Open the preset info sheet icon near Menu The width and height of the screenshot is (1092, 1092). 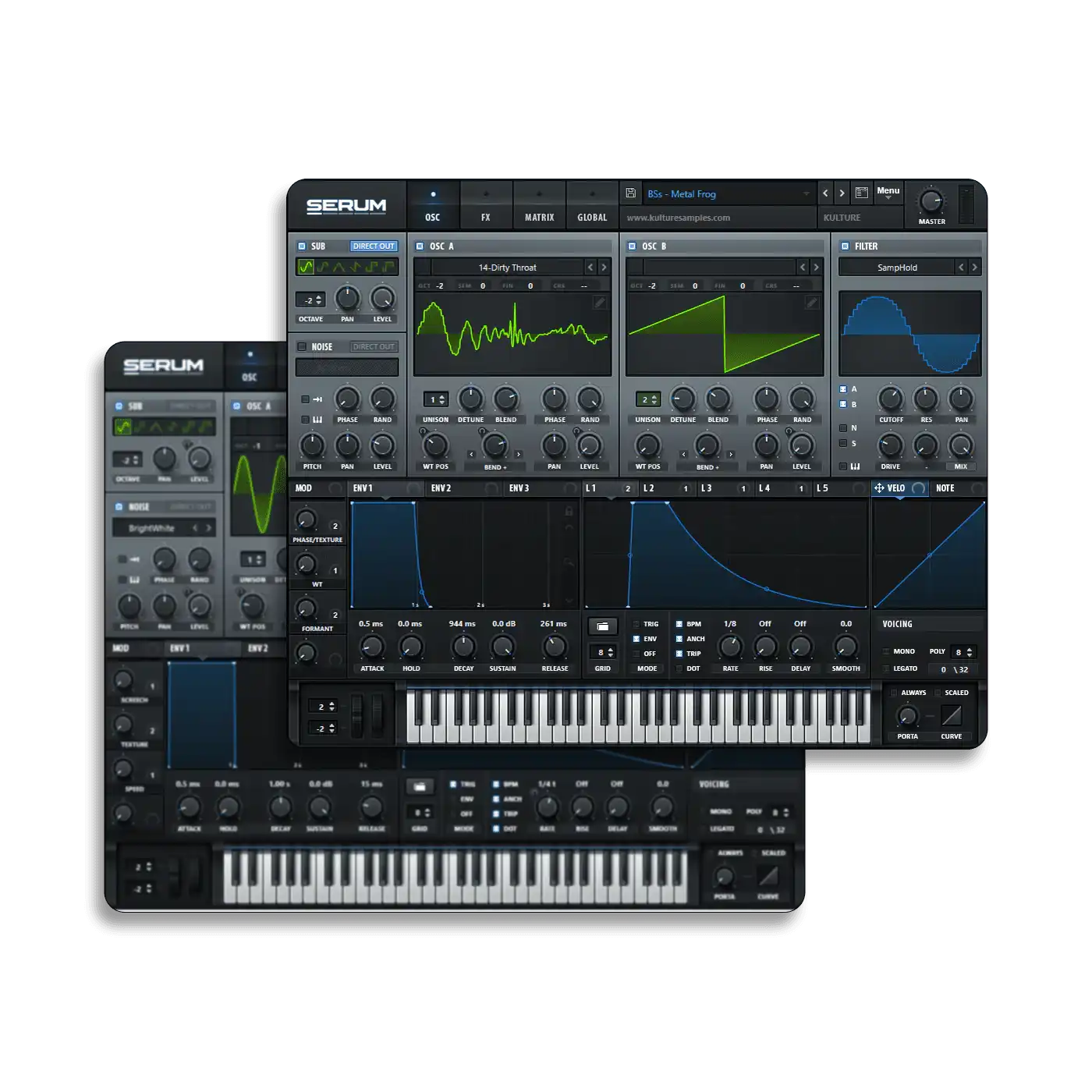860,193
